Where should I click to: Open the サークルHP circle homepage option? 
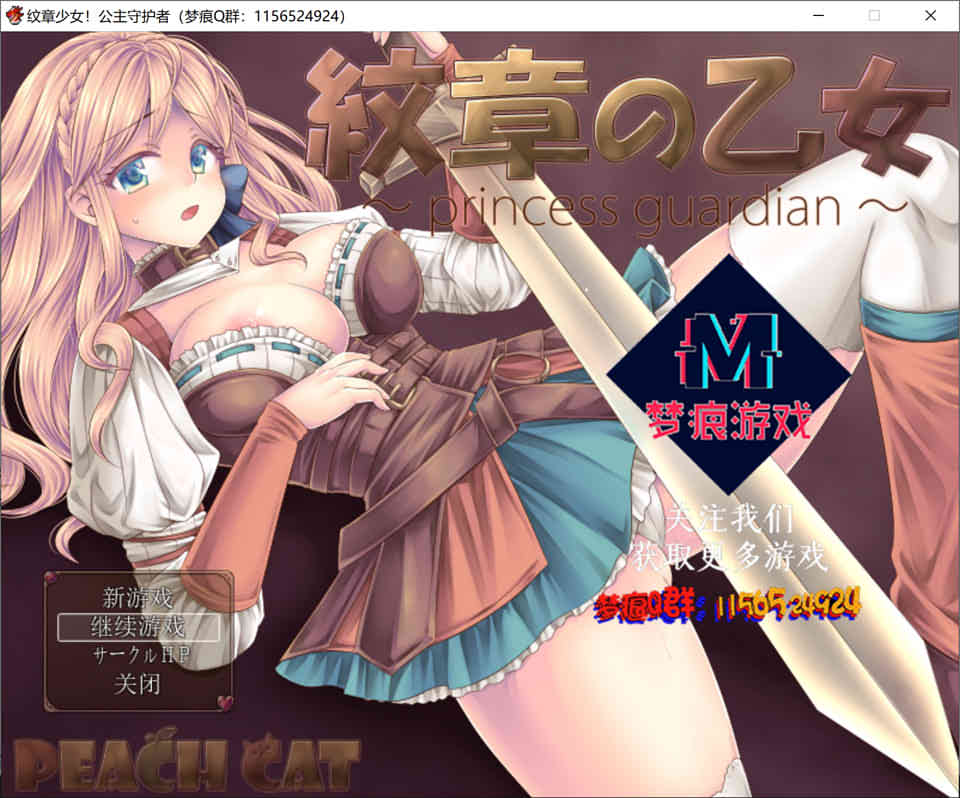pos(138,656)
